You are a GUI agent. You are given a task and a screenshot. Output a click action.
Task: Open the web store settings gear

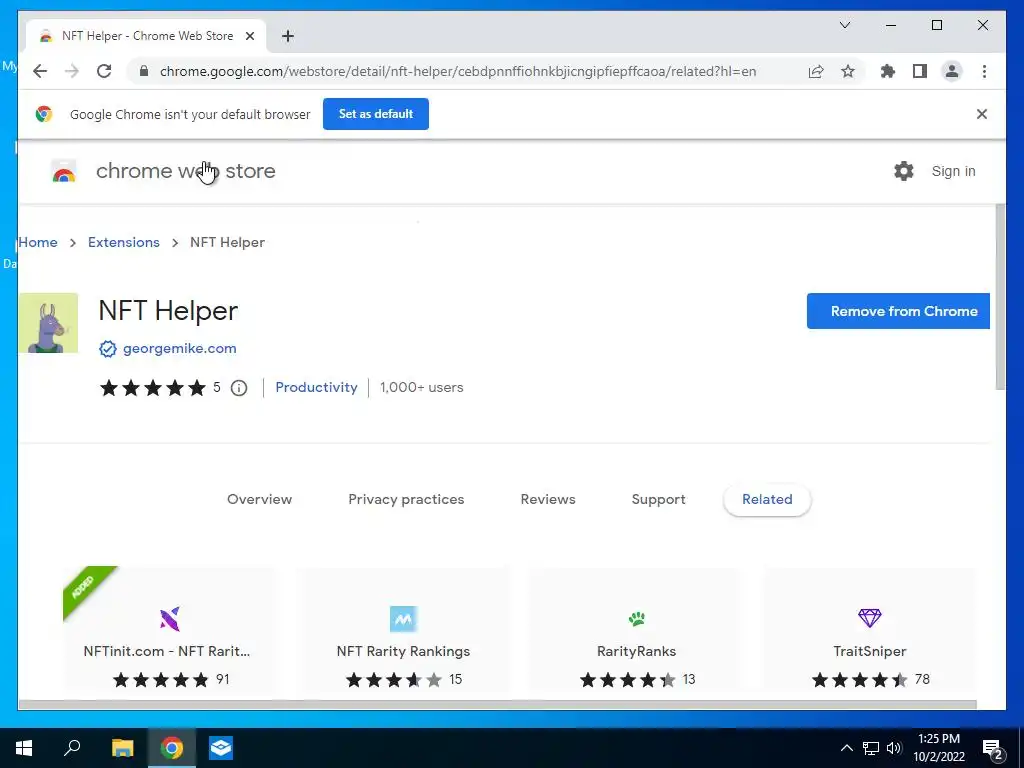[x=904, y=171]
